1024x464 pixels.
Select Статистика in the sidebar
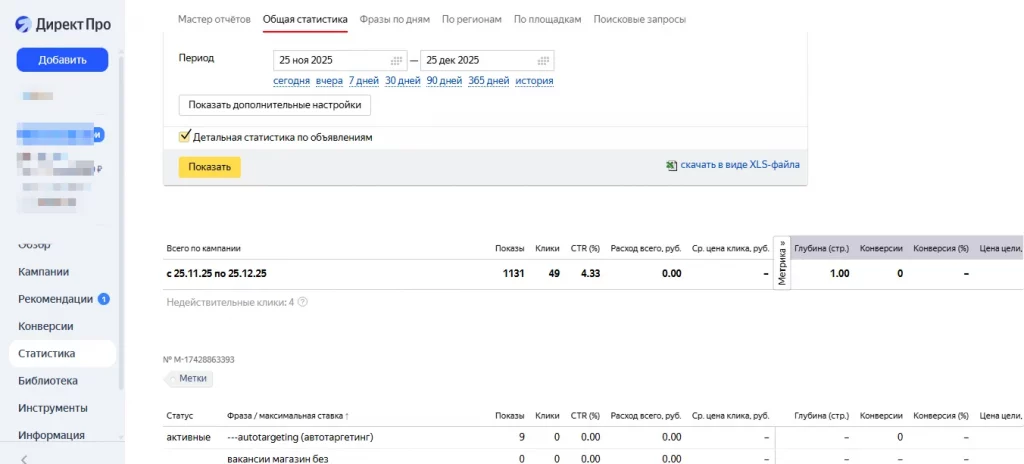point(63,354)
